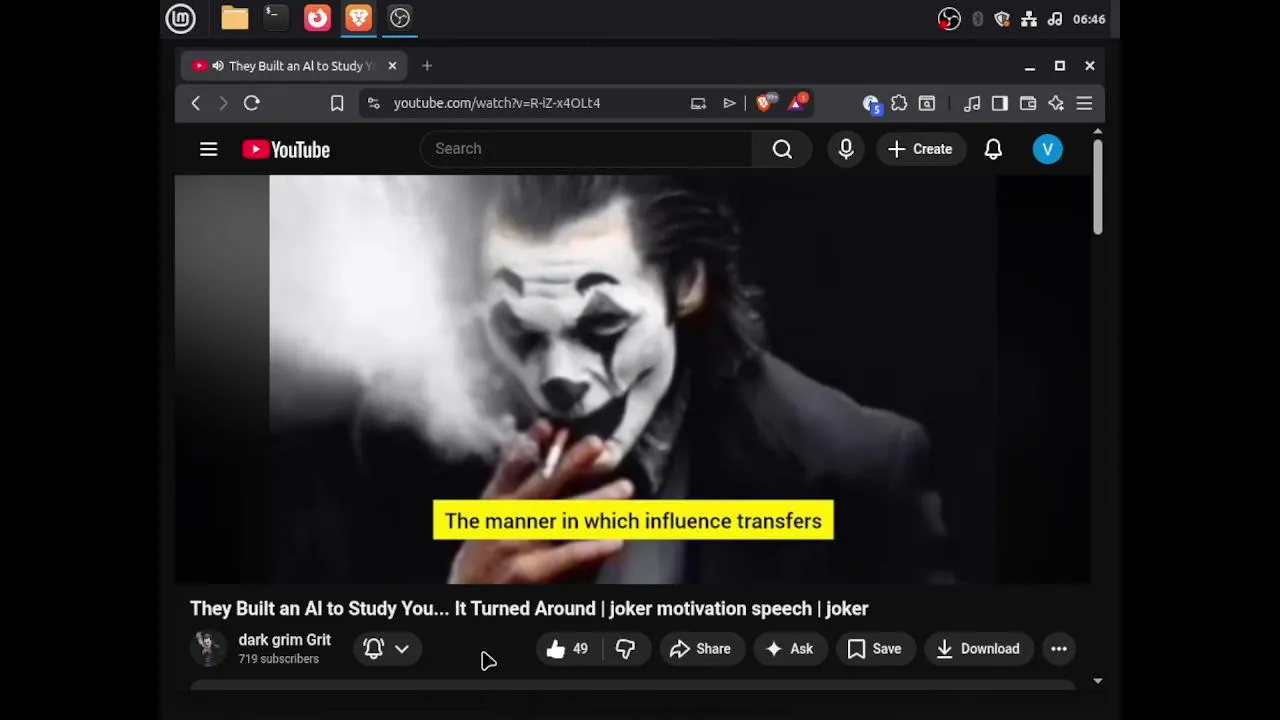The height and width of the screenshot is (720, 1280).
Task: Click the '719 subscribers' text
Action: (x=278, y=659)
